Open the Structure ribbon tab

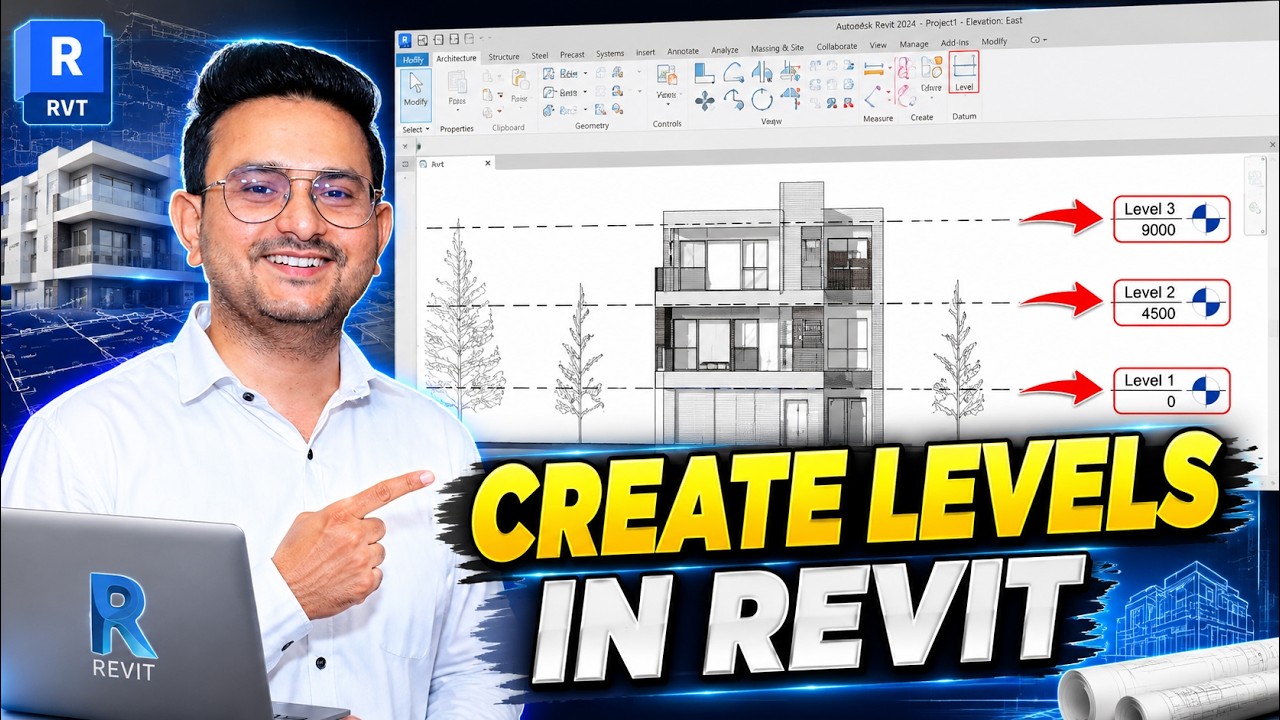503,57
